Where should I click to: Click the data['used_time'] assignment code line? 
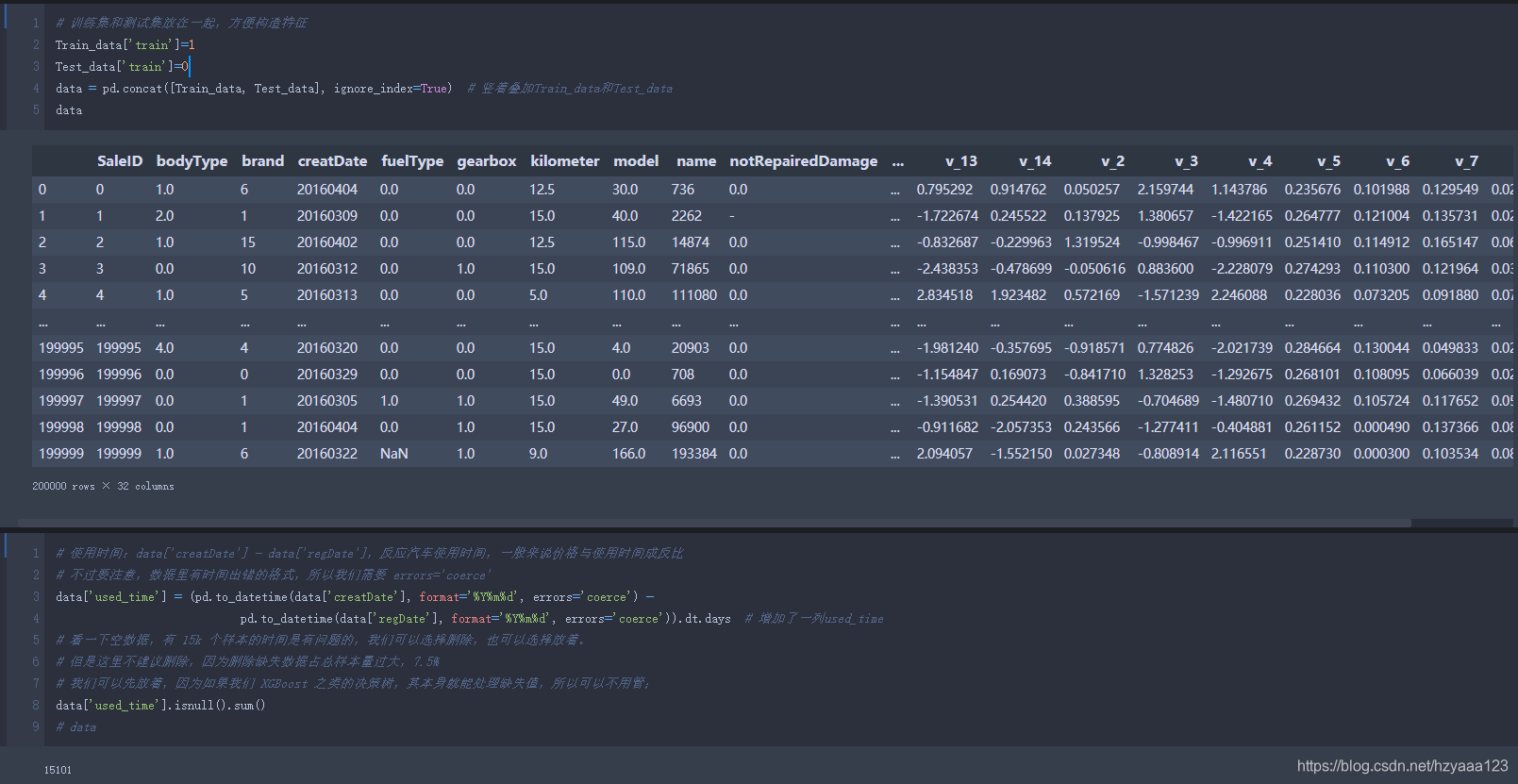[355, 596]
